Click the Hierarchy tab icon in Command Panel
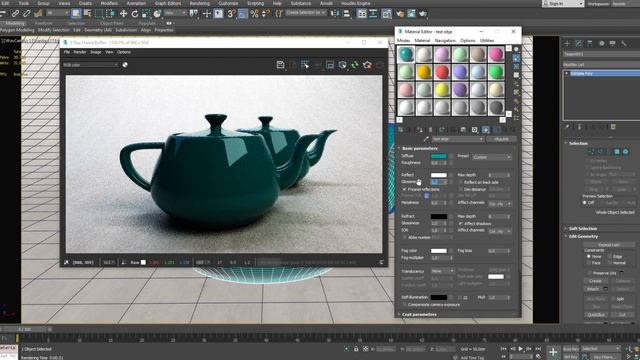 590,43
